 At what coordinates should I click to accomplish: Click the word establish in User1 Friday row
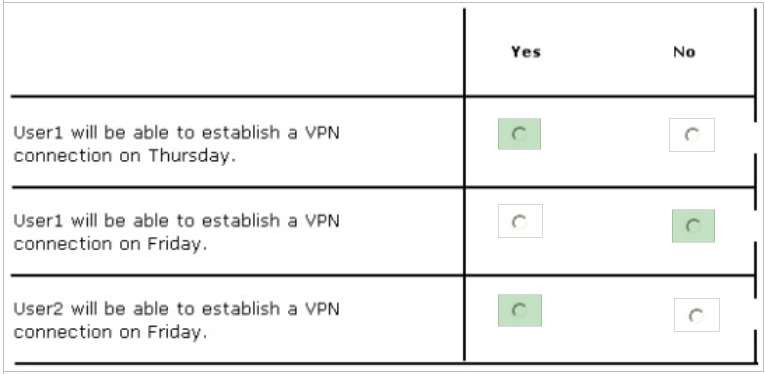pyautogui.click(x=241, y=221)
